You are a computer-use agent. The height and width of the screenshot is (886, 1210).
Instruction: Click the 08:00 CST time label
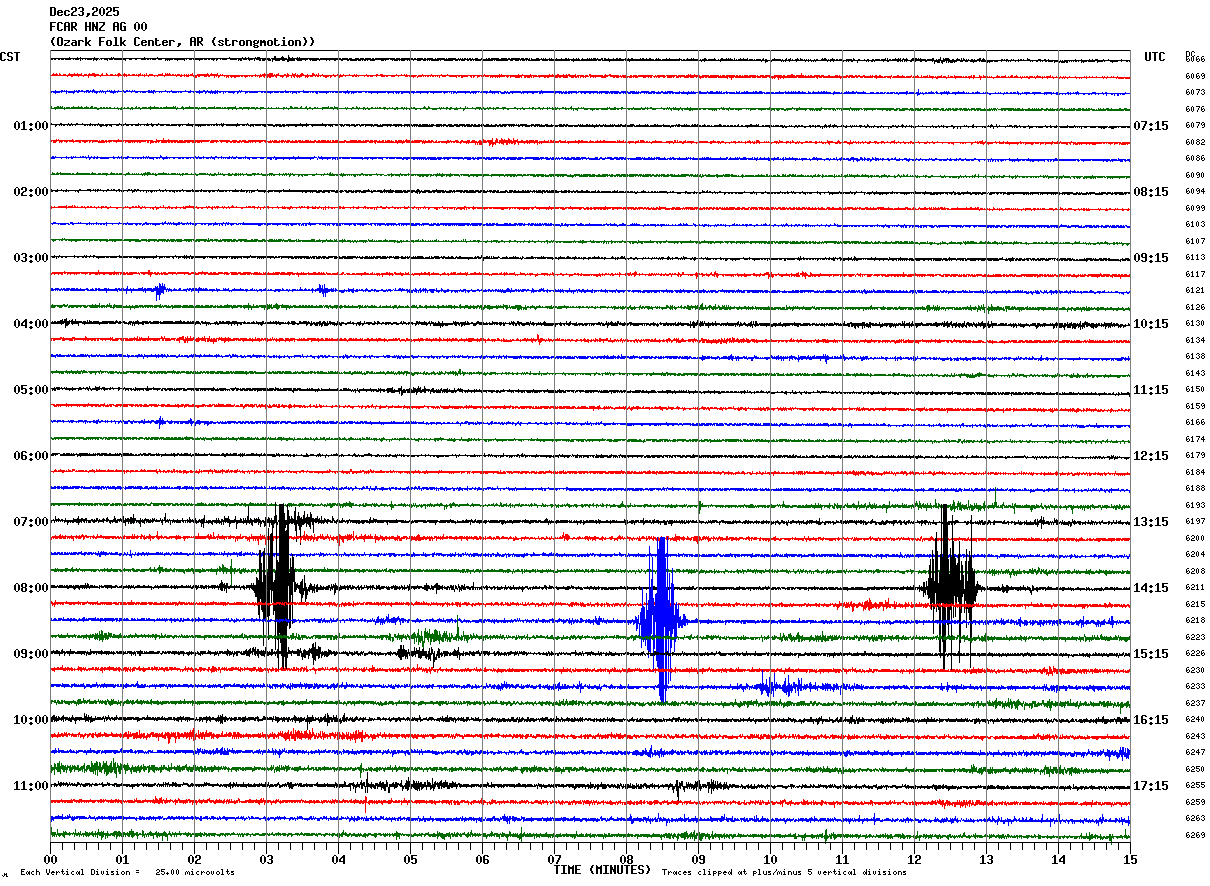(31, 588)
